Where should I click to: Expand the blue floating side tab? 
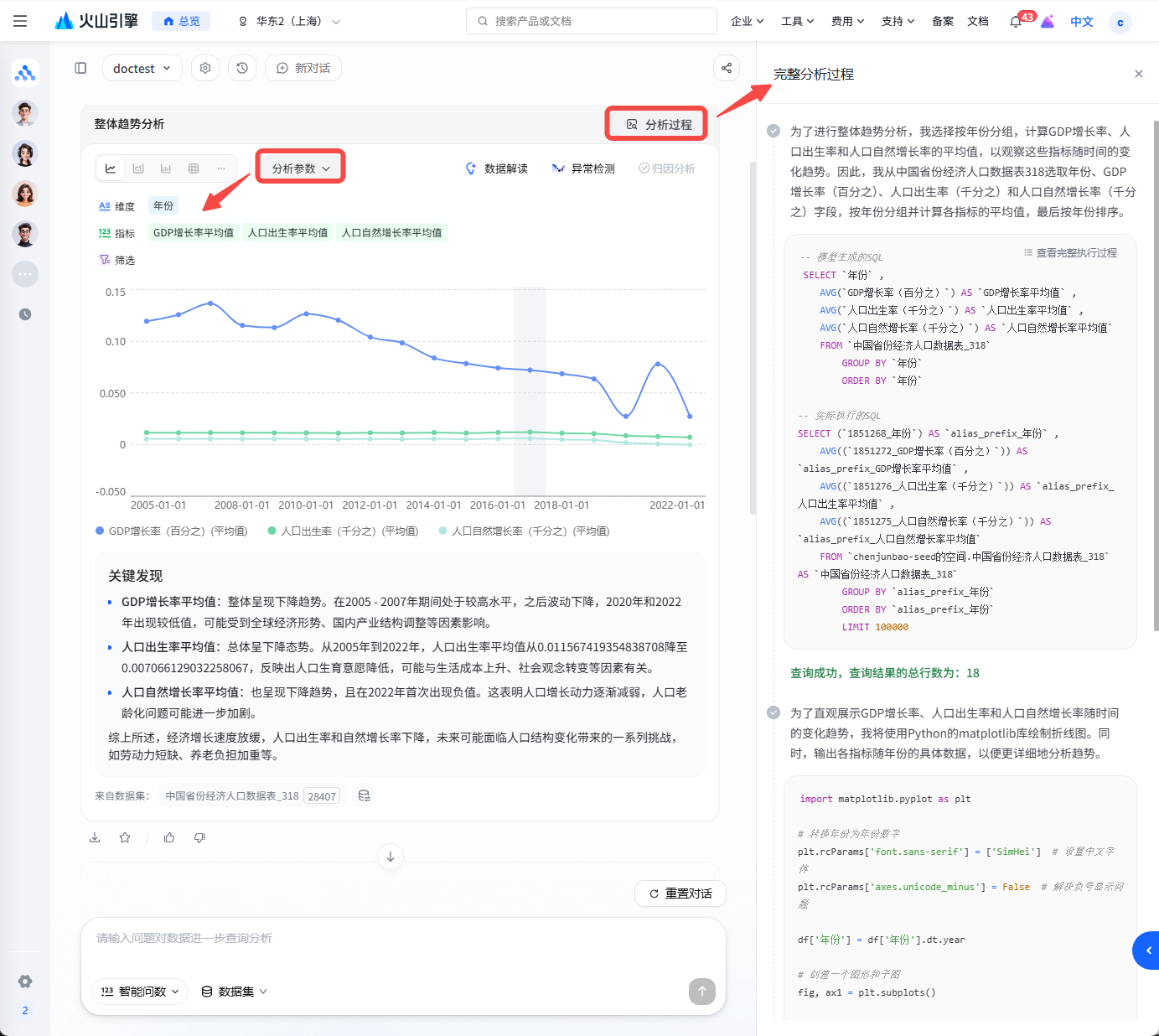1147,951
